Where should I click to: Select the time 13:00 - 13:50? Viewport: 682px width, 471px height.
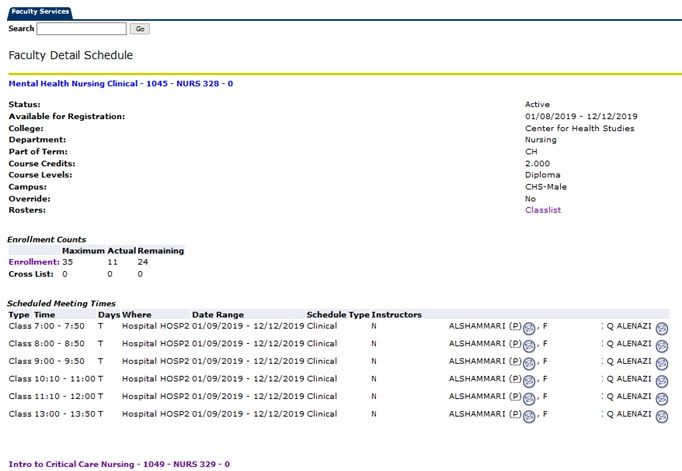pos(65,414)
